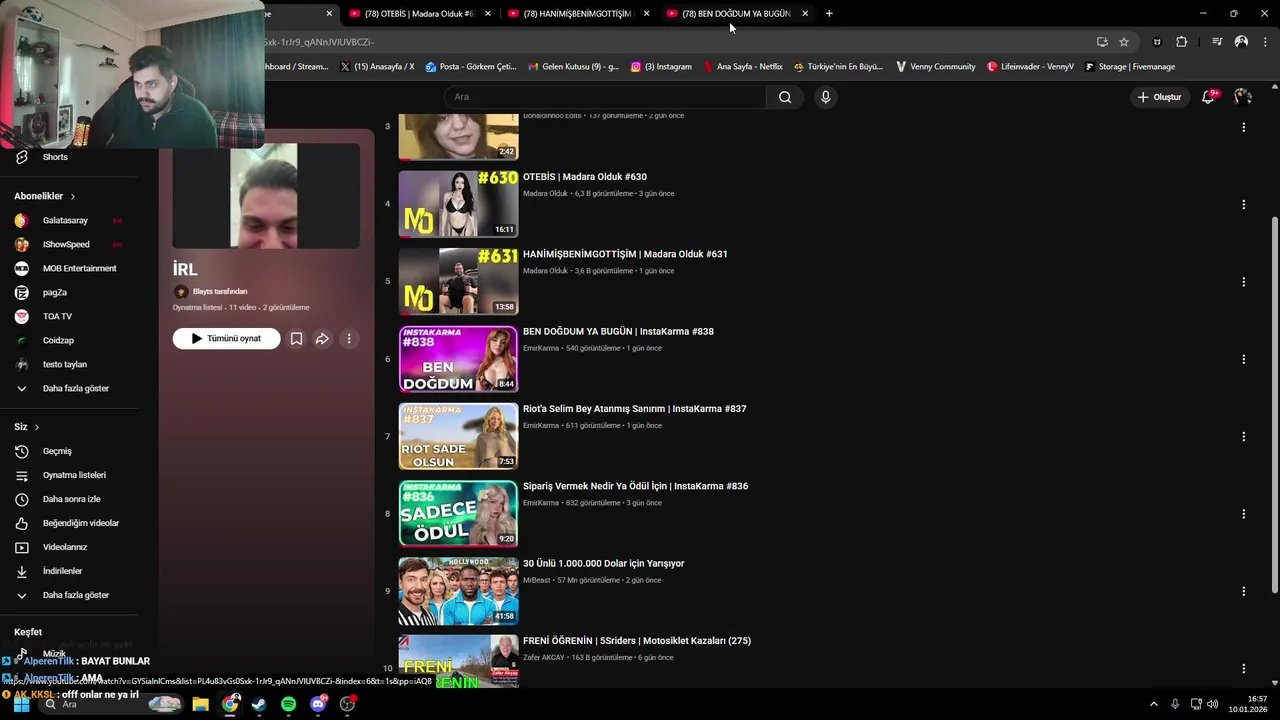Open options menu for InstaKarma #837 video
Screen dimensions: 1280x720
1243,436
